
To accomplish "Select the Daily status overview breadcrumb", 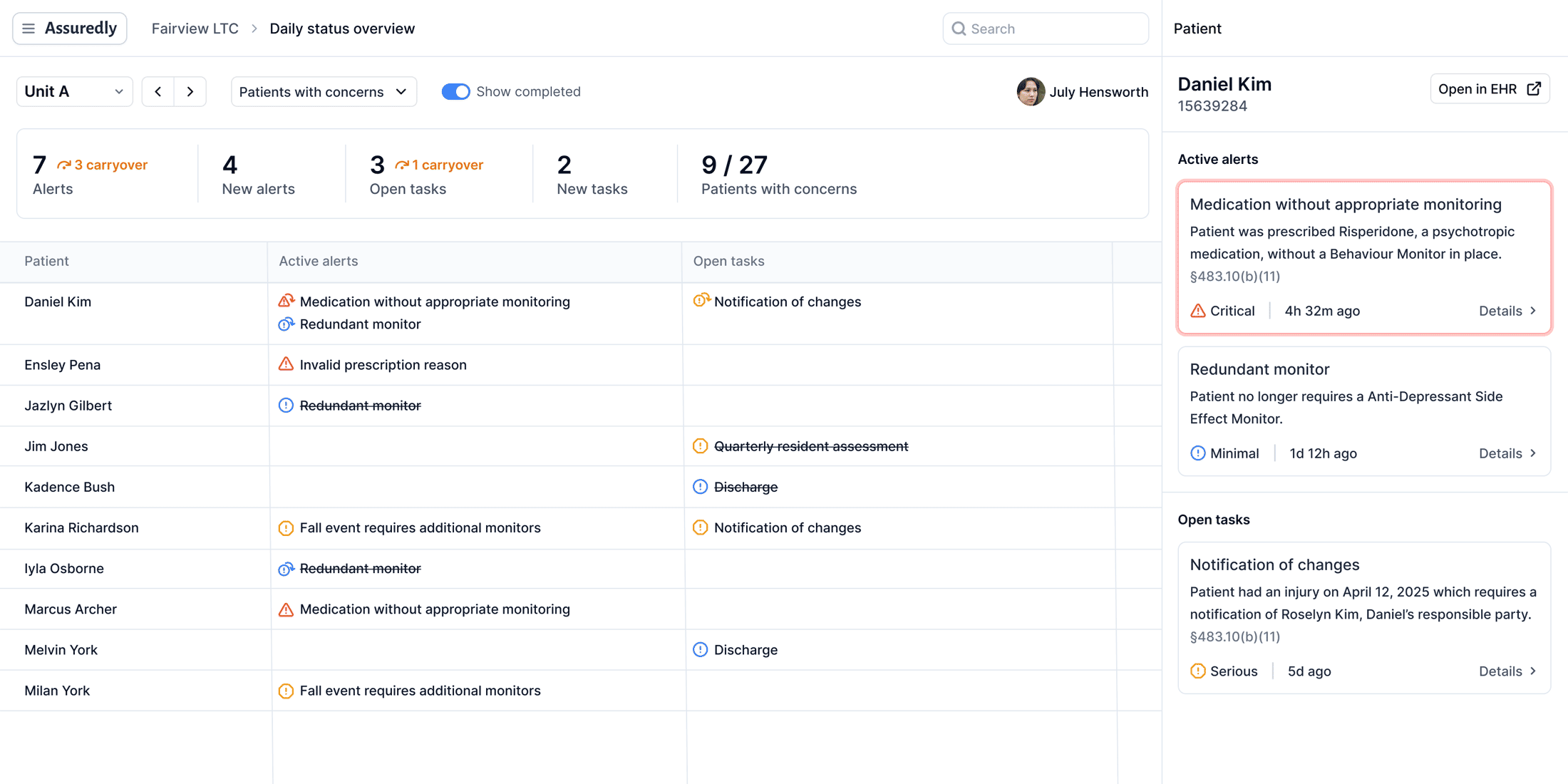I will click(342, 28).
